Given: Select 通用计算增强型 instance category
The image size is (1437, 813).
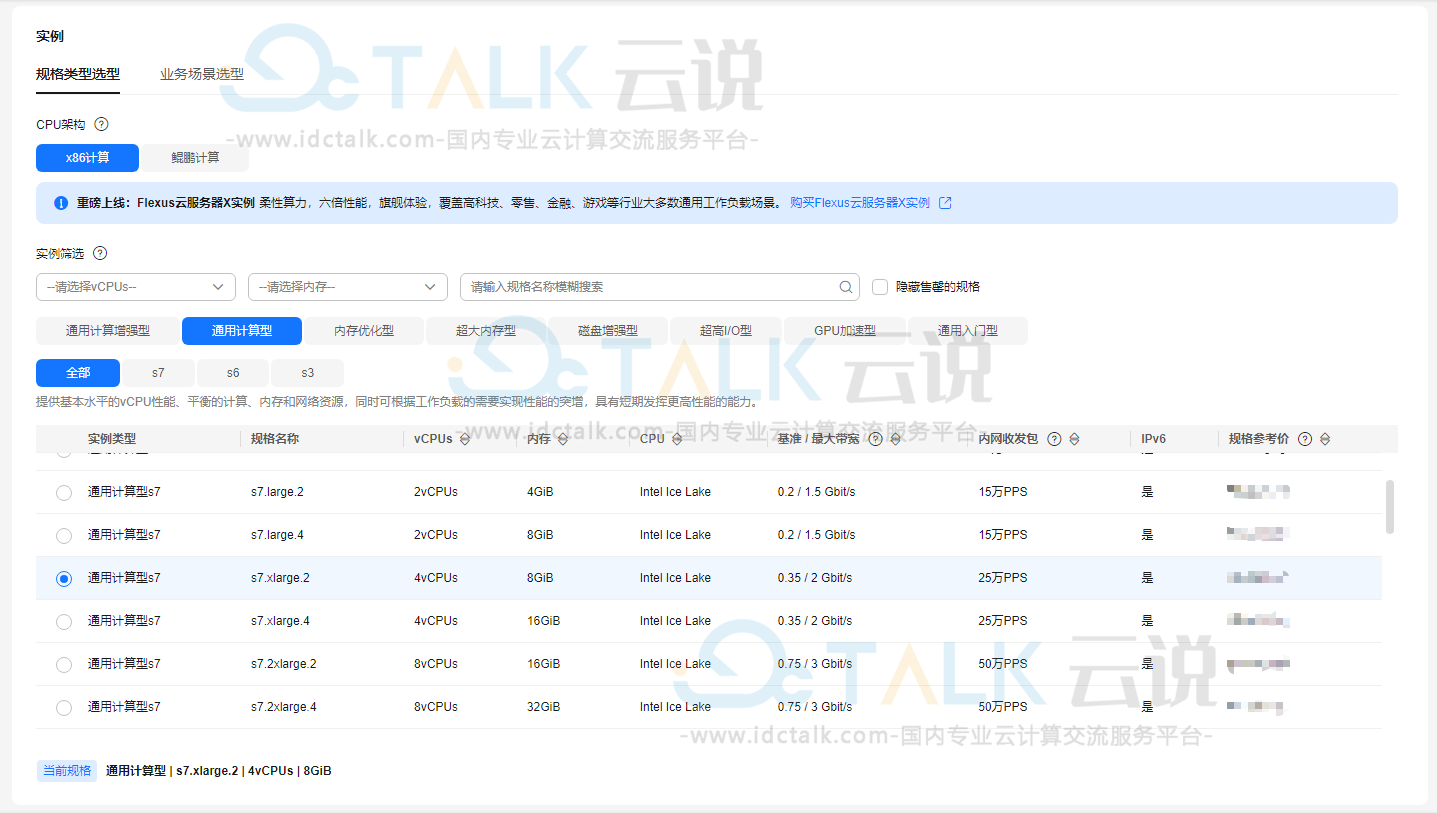Looking at the screenshot, I should pyautogui.click(x=108, y=331).
